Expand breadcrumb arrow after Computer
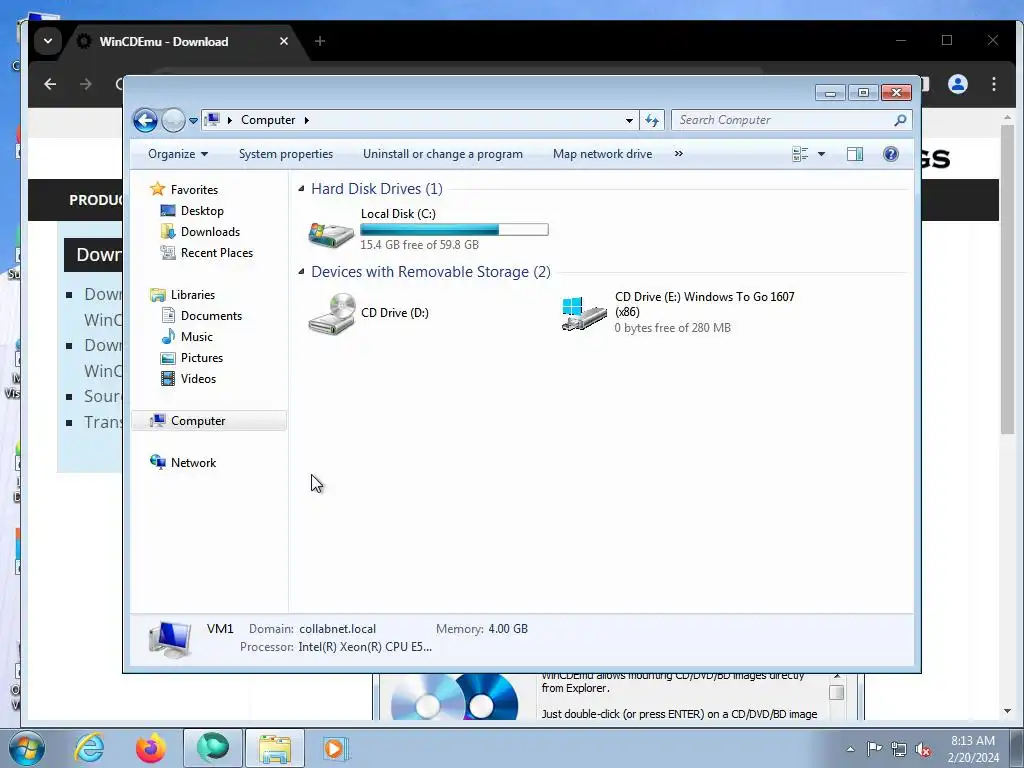 tap(306, 120)
